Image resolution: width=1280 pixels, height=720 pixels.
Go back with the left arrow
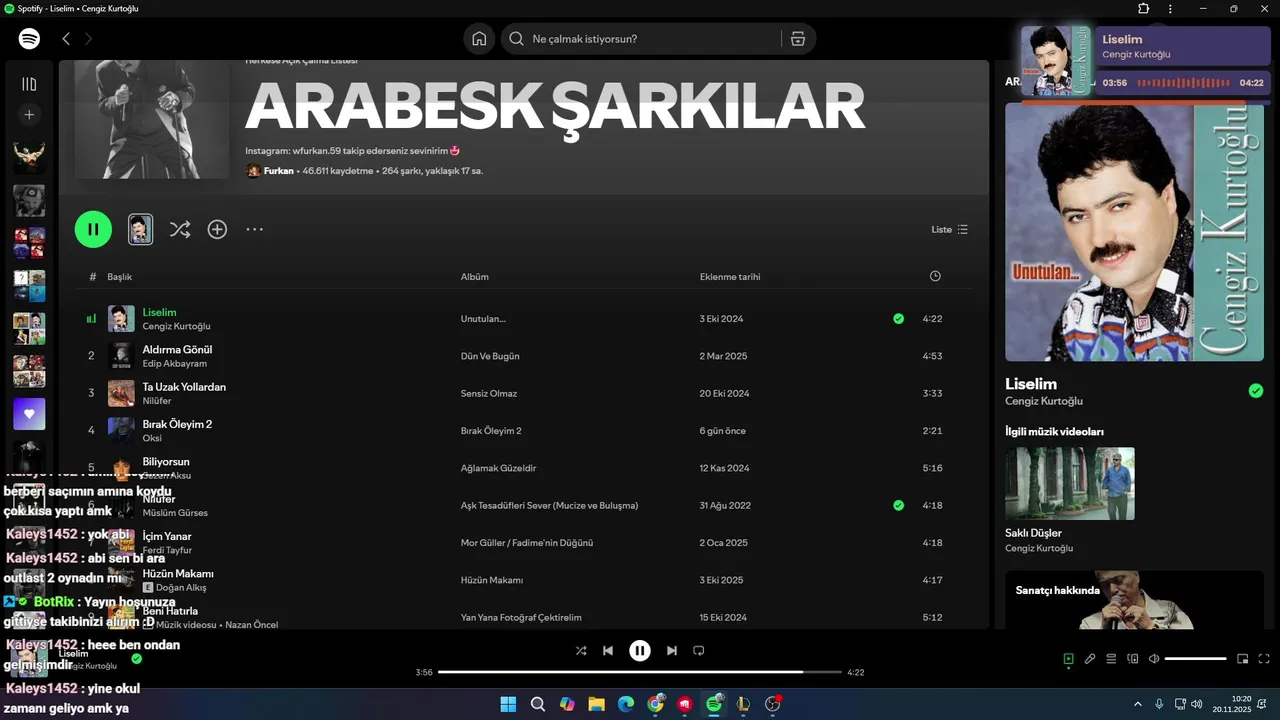[x=66, y=39]
